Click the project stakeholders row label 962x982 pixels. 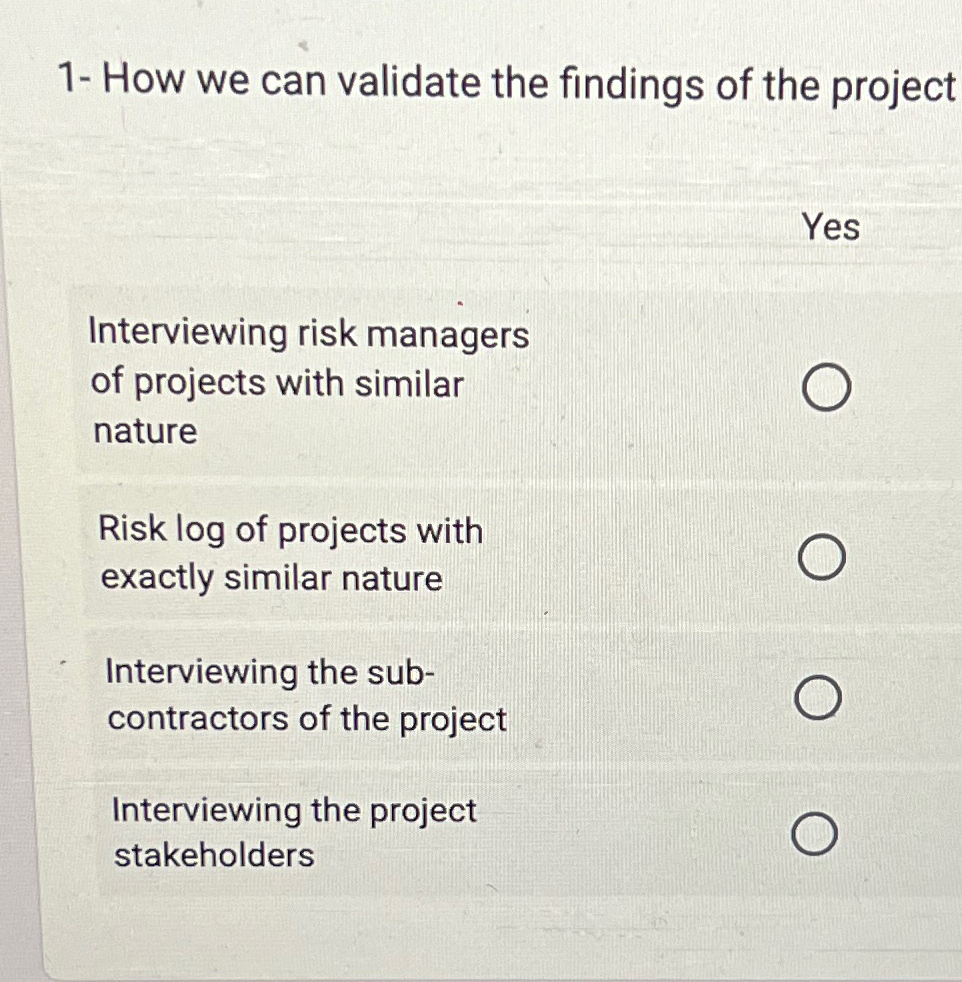[293, 833]
